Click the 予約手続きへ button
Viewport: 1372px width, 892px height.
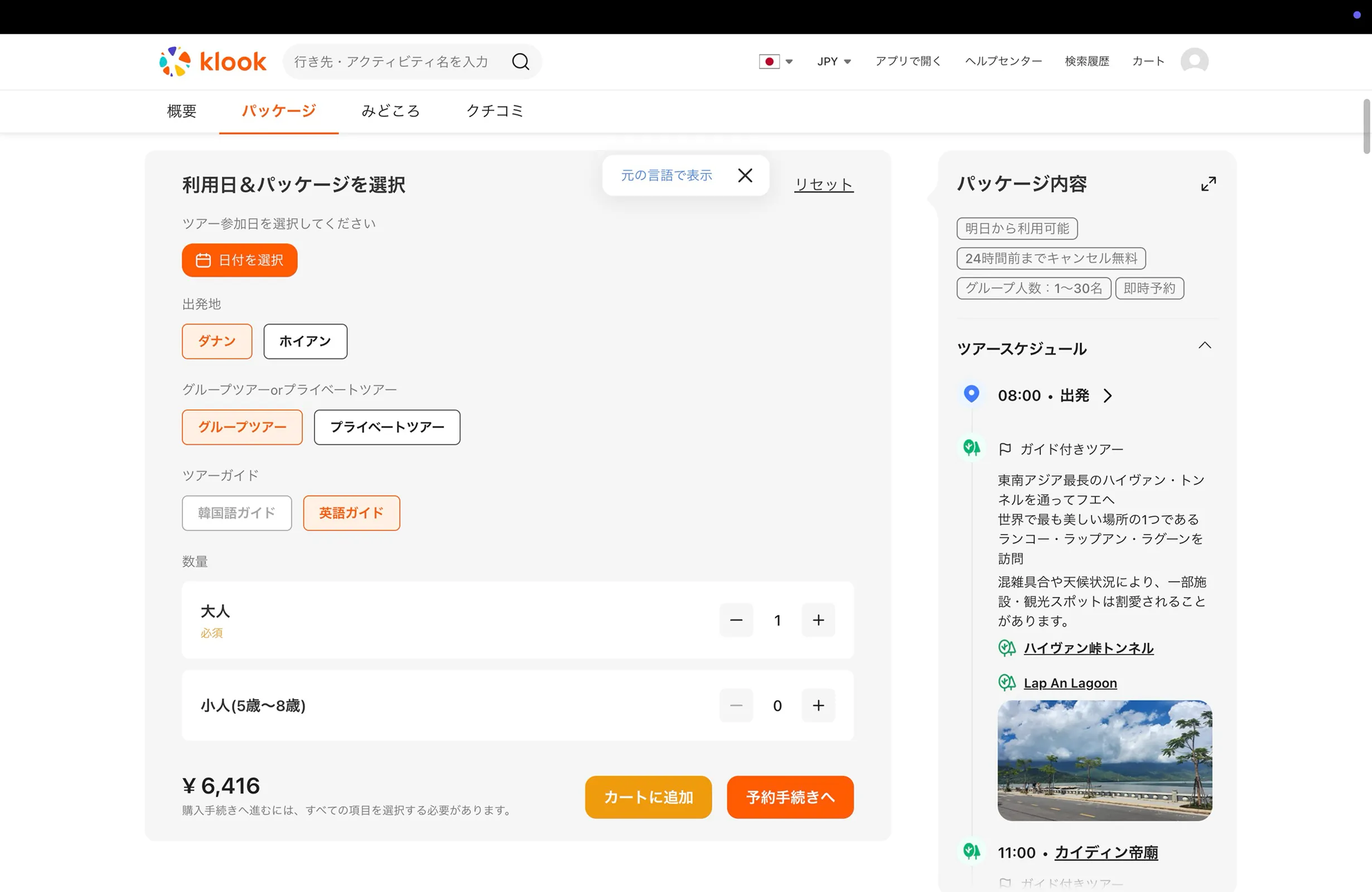point(790,797)
